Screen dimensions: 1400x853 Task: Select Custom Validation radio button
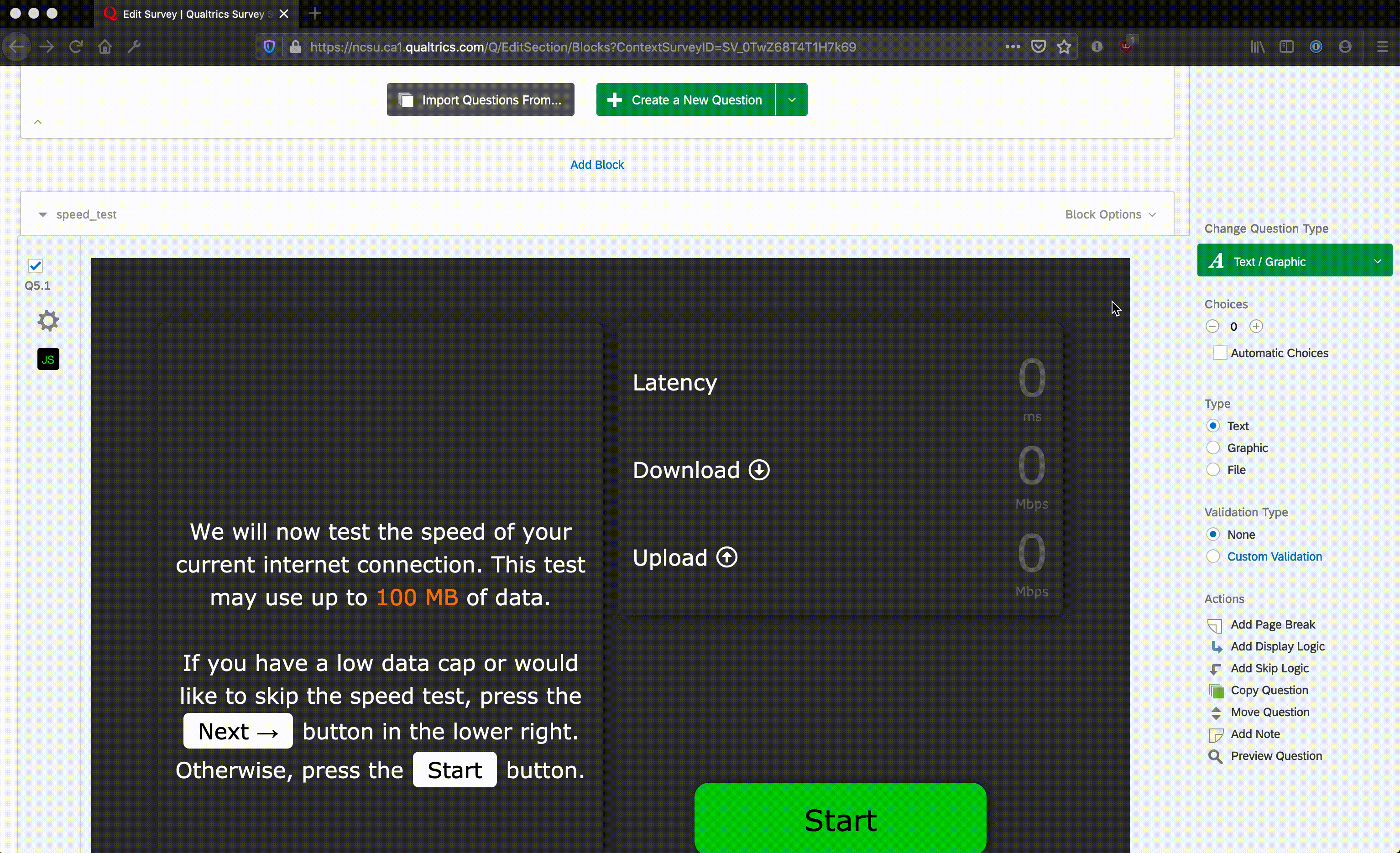pos(1212,556)
